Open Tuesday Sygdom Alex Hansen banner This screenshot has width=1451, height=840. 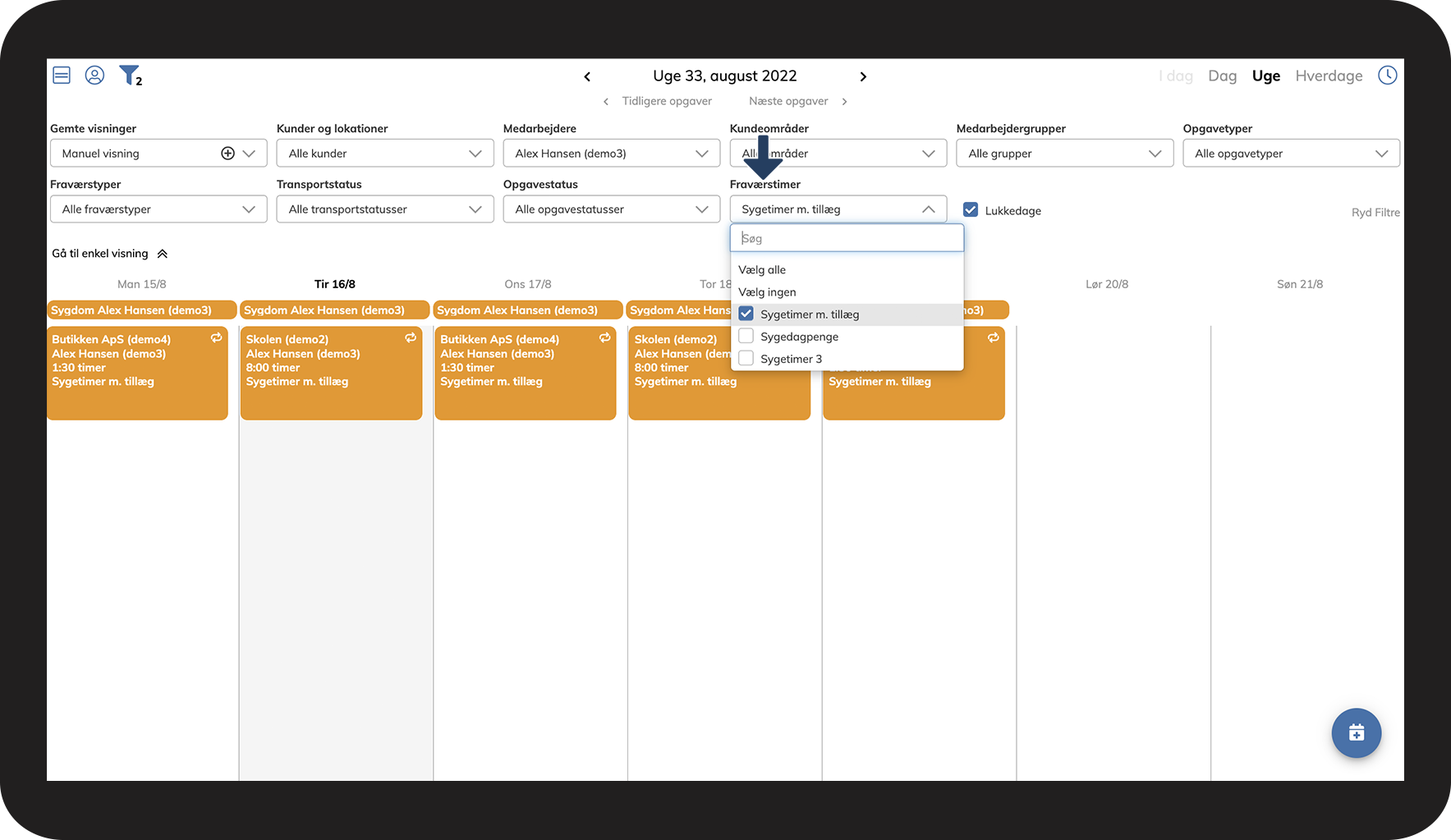coord(335,310)
